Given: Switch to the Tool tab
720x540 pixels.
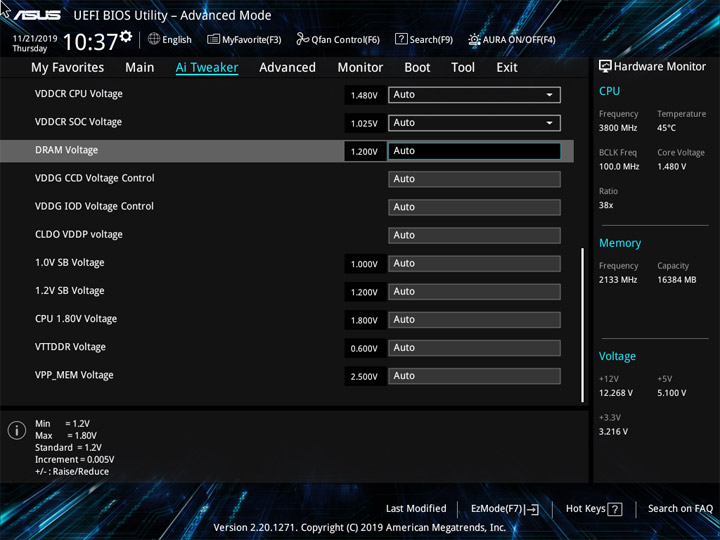Looking at the screenshot, I should point(463,68).
